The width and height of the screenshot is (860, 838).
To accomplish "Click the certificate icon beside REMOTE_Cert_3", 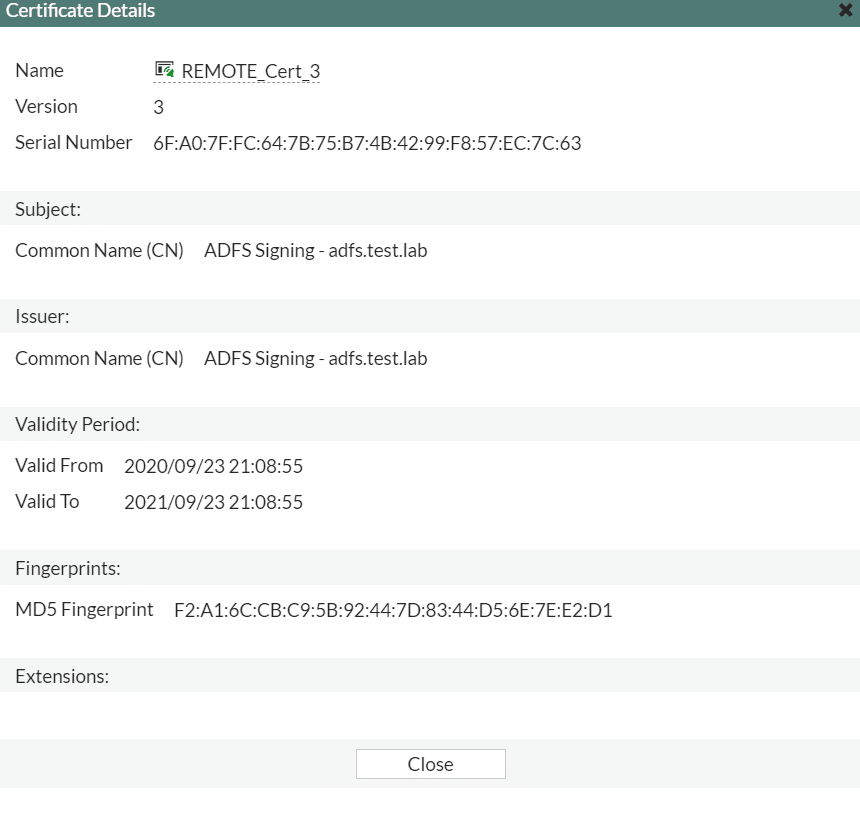I will [164, 70].
